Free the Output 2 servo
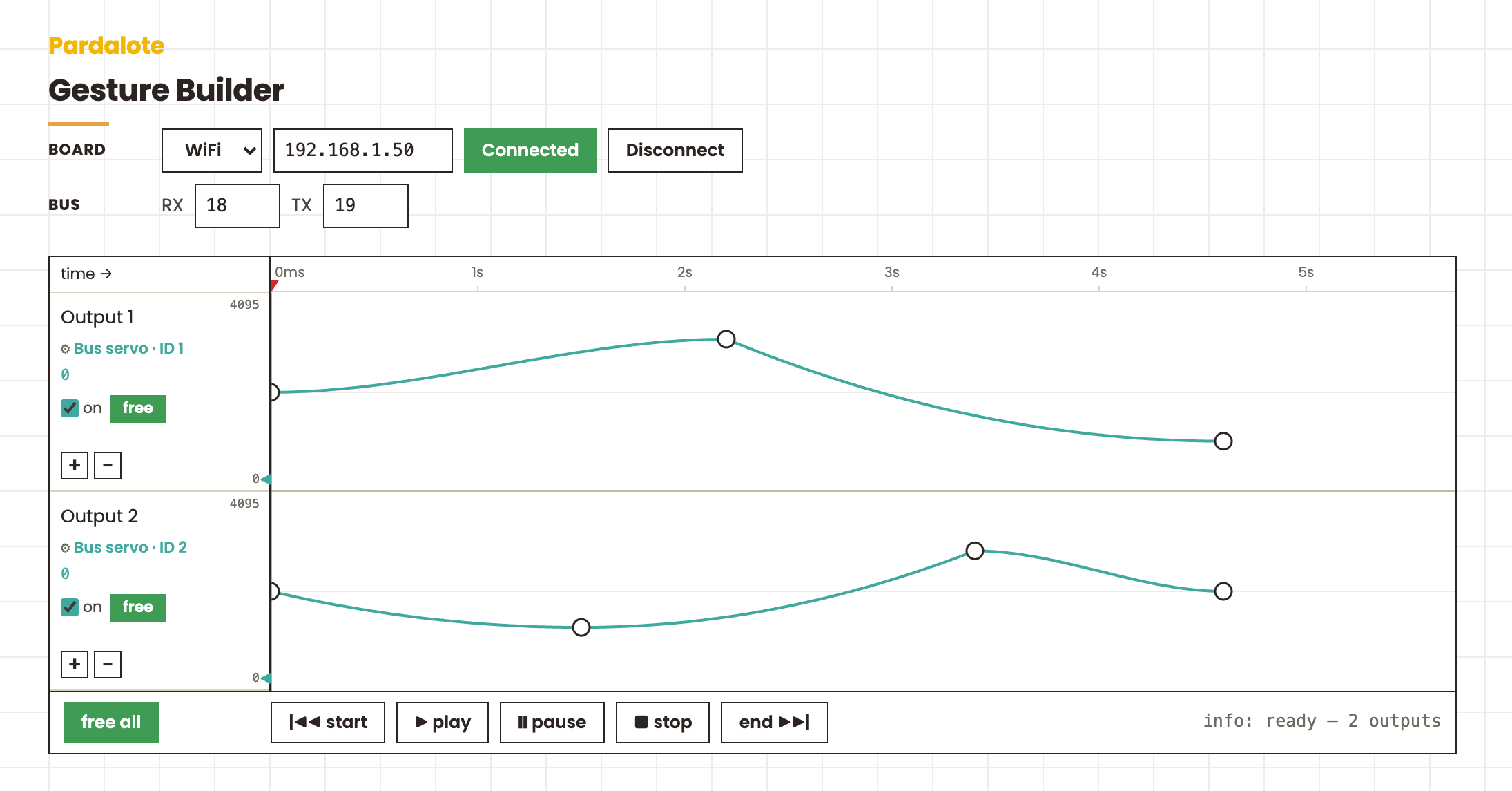1512x791 pixels. coord(138,607)
